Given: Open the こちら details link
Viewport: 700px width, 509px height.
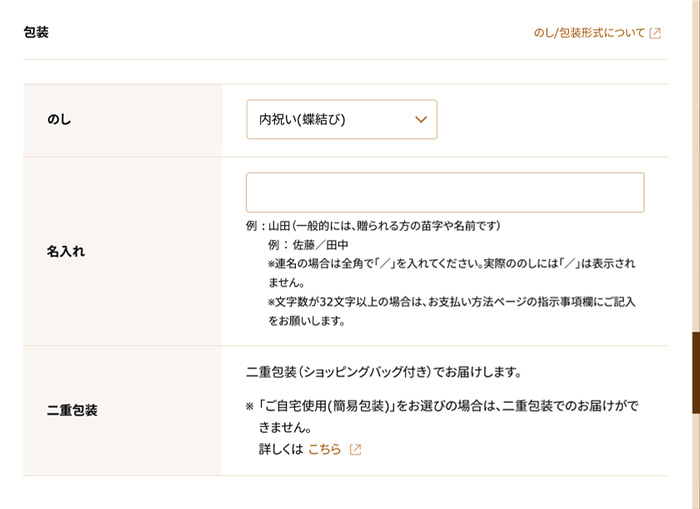Looking at the screenshot, I should point(325,449).
